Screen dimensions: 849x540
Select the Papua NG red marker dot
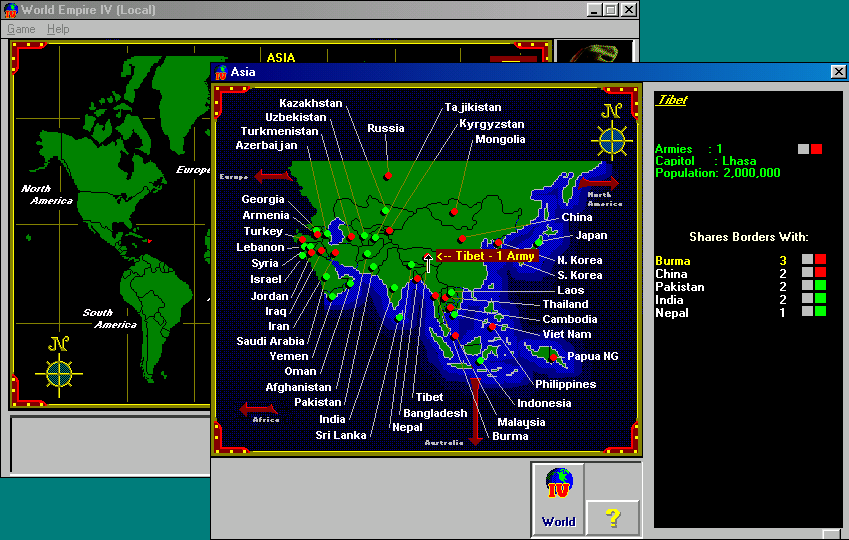coord(553,357)
